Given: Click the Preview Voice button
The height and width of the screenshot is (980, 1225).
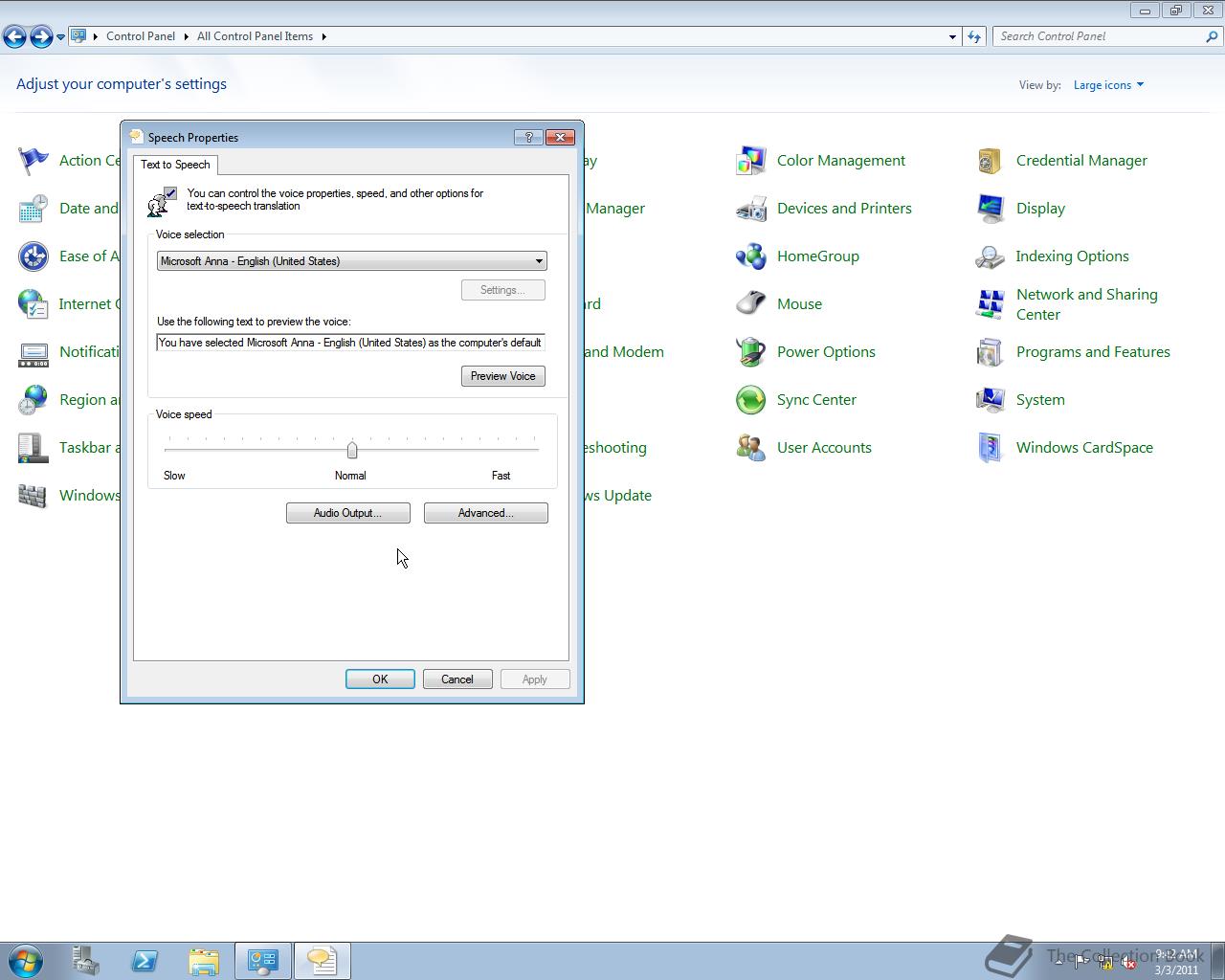Looking at the screenshot, I should point(503,376).
